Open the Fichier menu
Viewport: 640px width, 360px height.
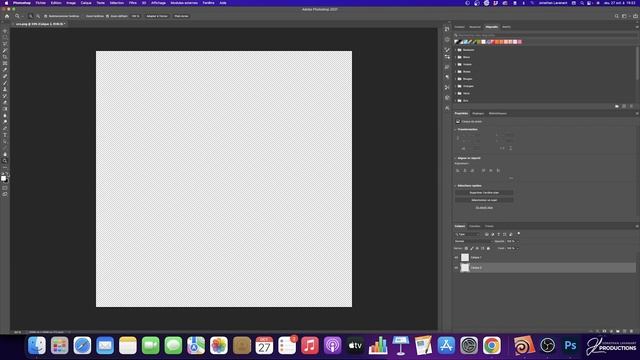(x=41, y=3)
